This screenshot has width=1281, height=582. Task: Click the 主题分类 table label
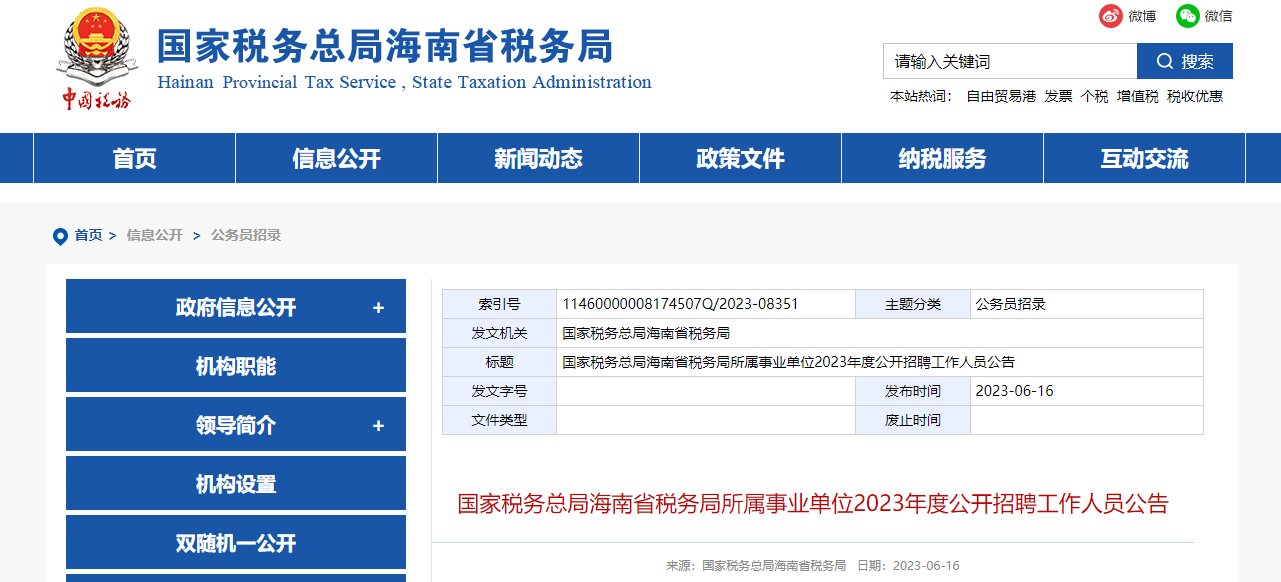[913, 304]
